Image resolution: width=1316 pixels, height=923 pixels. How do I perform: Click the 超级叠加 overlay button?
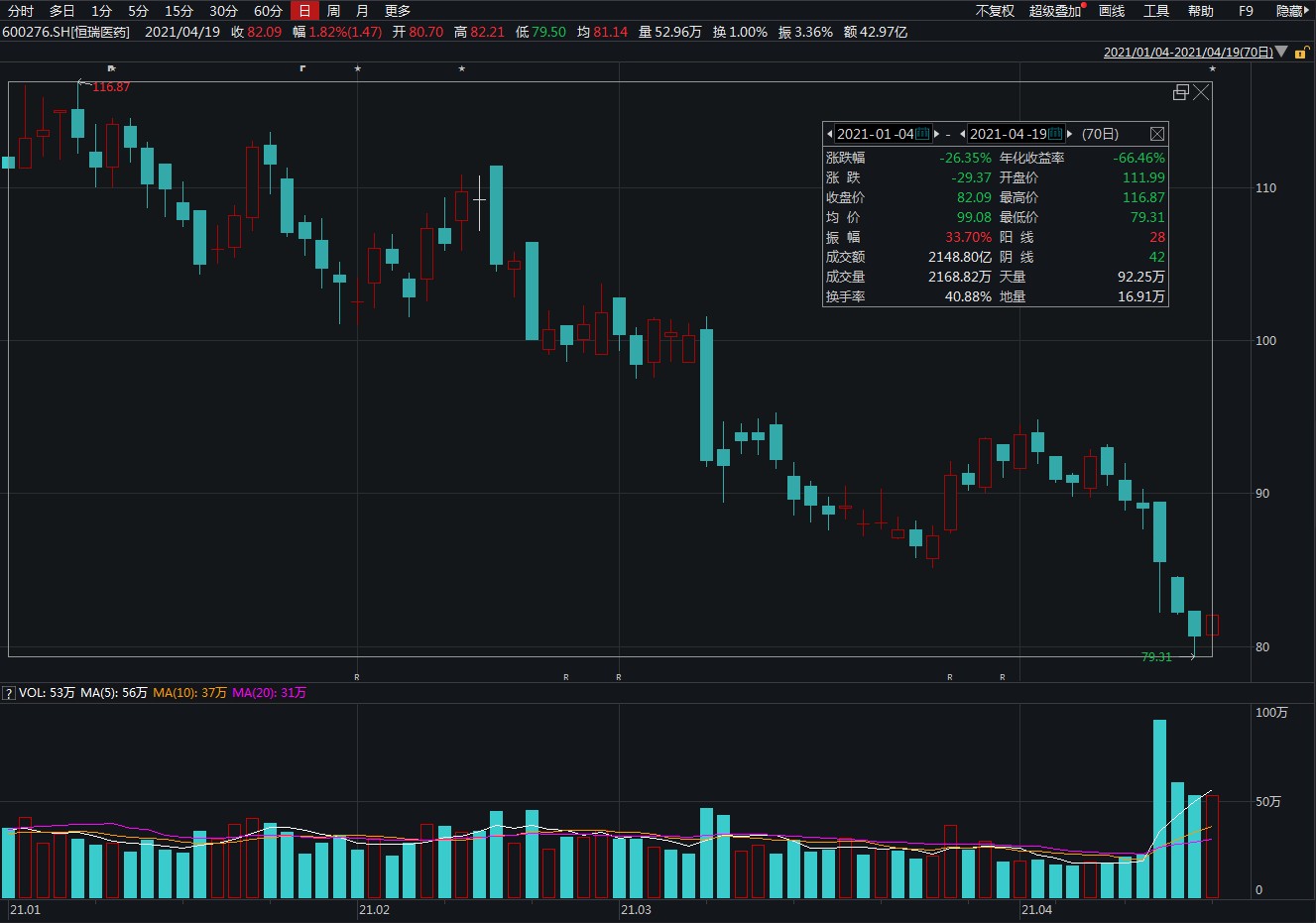[1055, 11]
